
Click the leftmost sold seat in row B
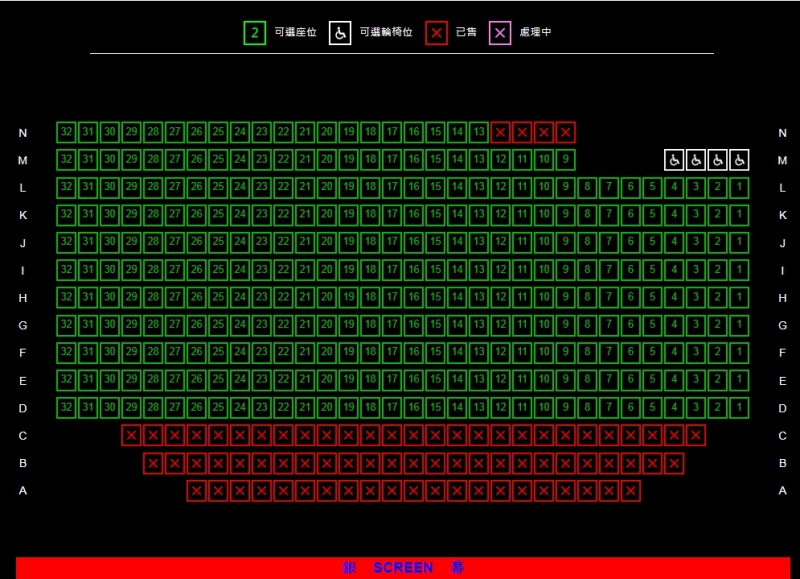153,463
